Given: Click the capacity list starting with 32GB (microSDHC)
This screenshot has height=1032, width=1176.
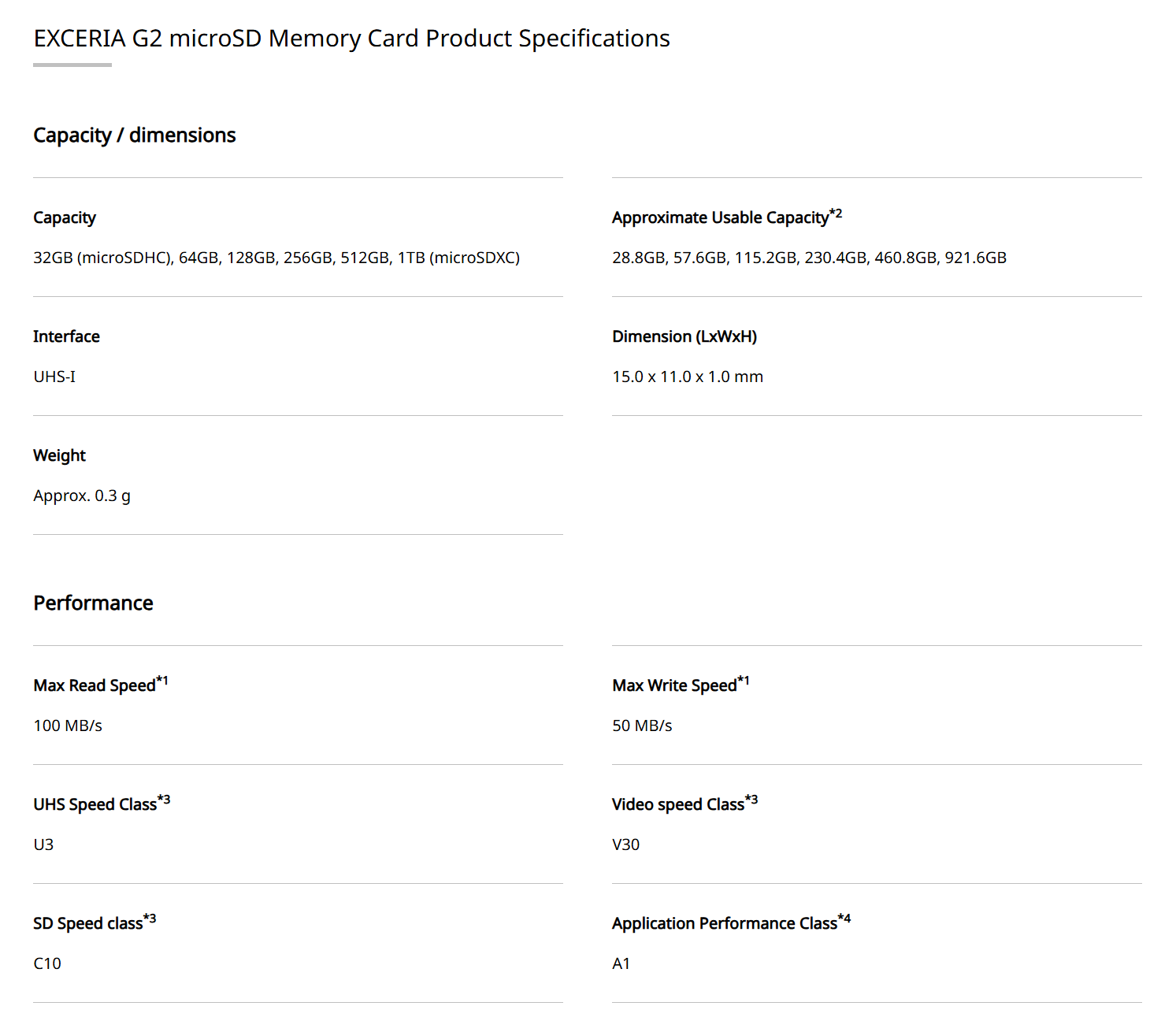Looking at the screenshot, I should pyautogui.click(x=276, y=258).
